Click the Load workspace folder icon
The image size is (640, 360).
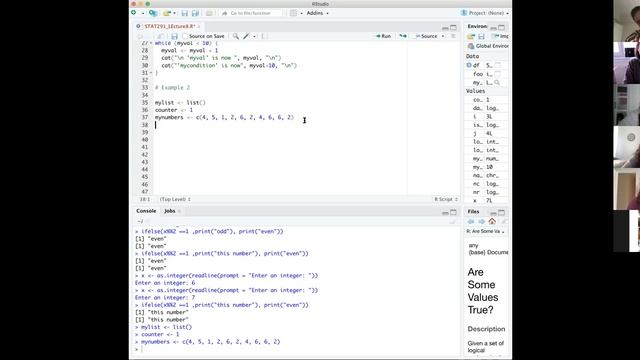click(x=471, y=36)
